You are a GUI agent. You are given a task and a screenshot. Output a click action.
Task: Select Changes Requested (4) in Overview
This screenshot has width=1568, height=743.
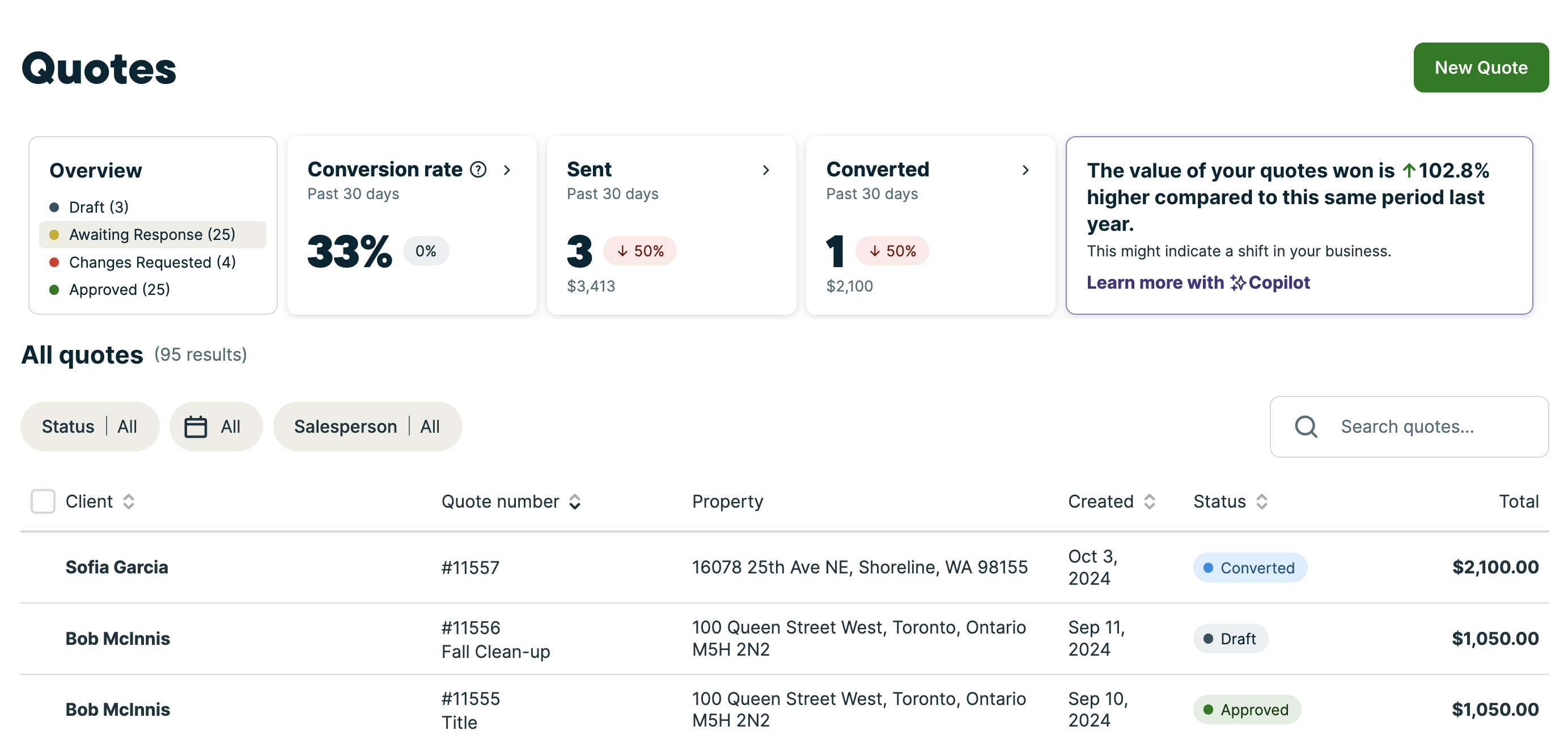(152, 262)
